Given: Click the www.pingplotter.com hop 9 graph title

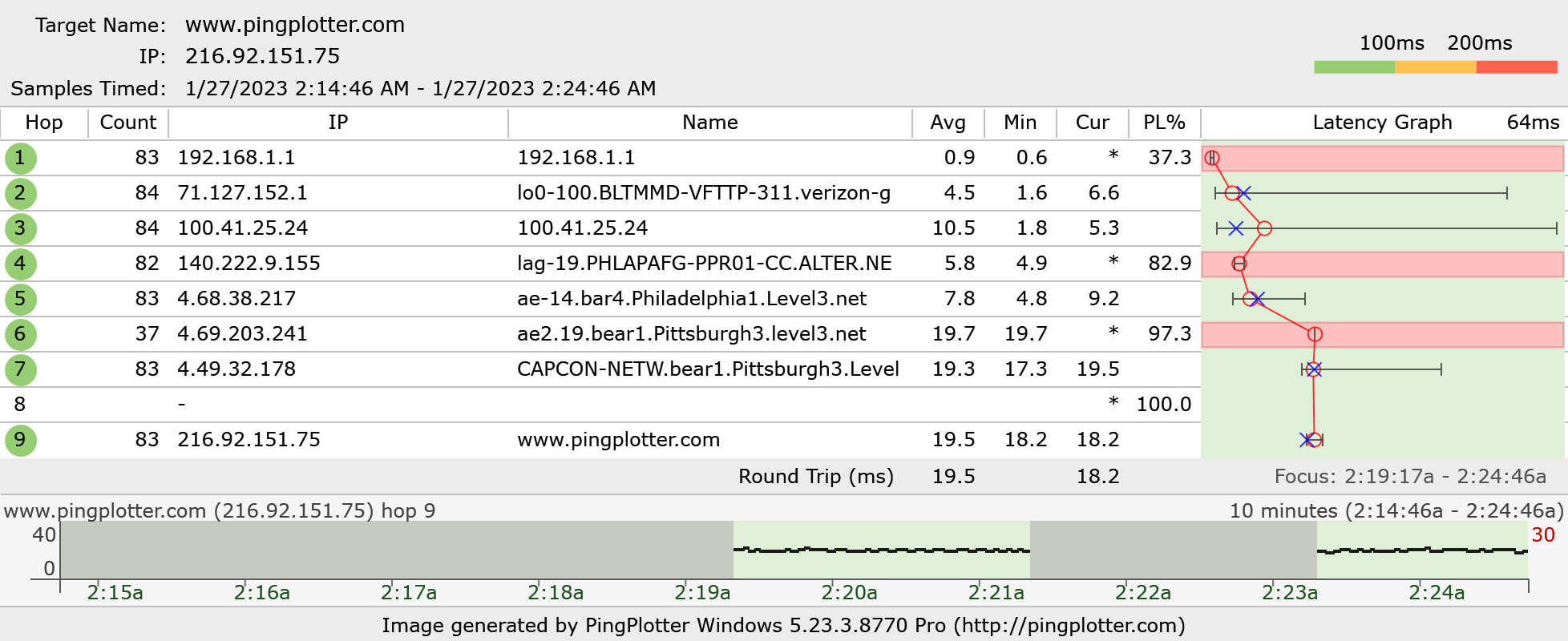Looking at the screenshot, I should click(220, 511).
